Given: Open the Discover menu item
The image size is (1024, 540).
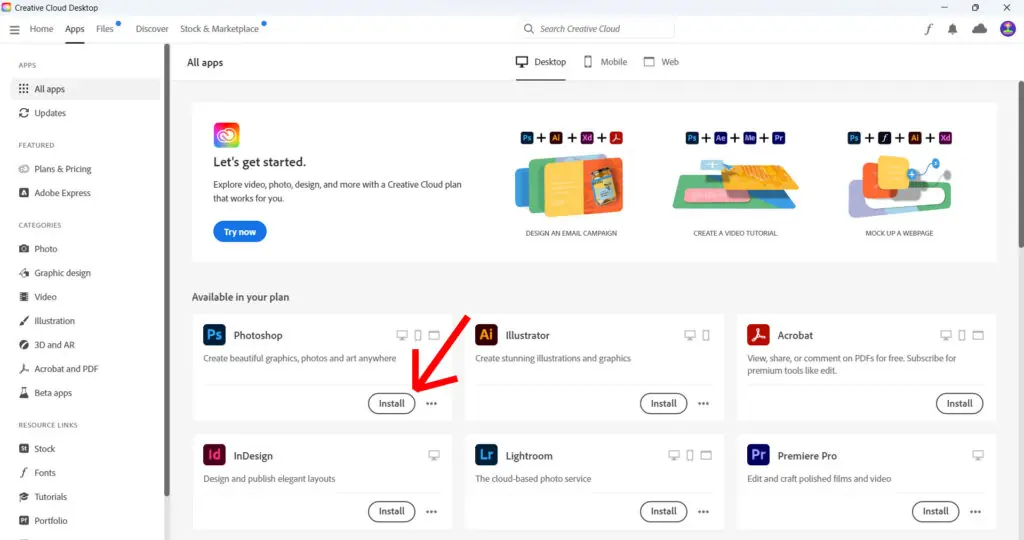Looking at the screenshot, I should [x=152, y=29].
